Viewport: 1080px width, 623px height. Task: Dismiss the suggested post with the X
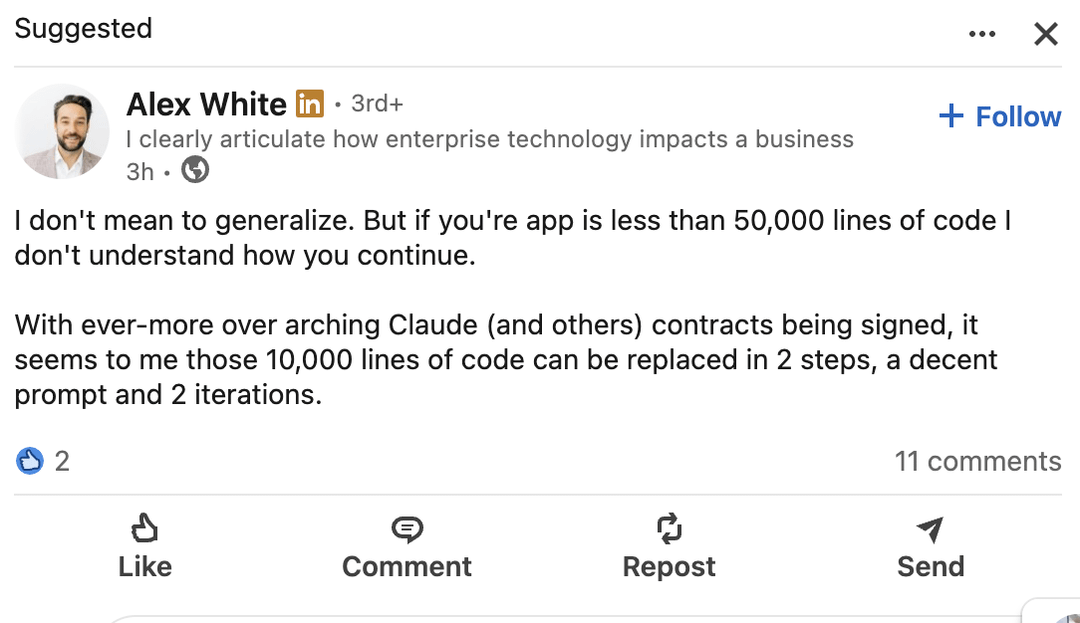(1045, 34)
